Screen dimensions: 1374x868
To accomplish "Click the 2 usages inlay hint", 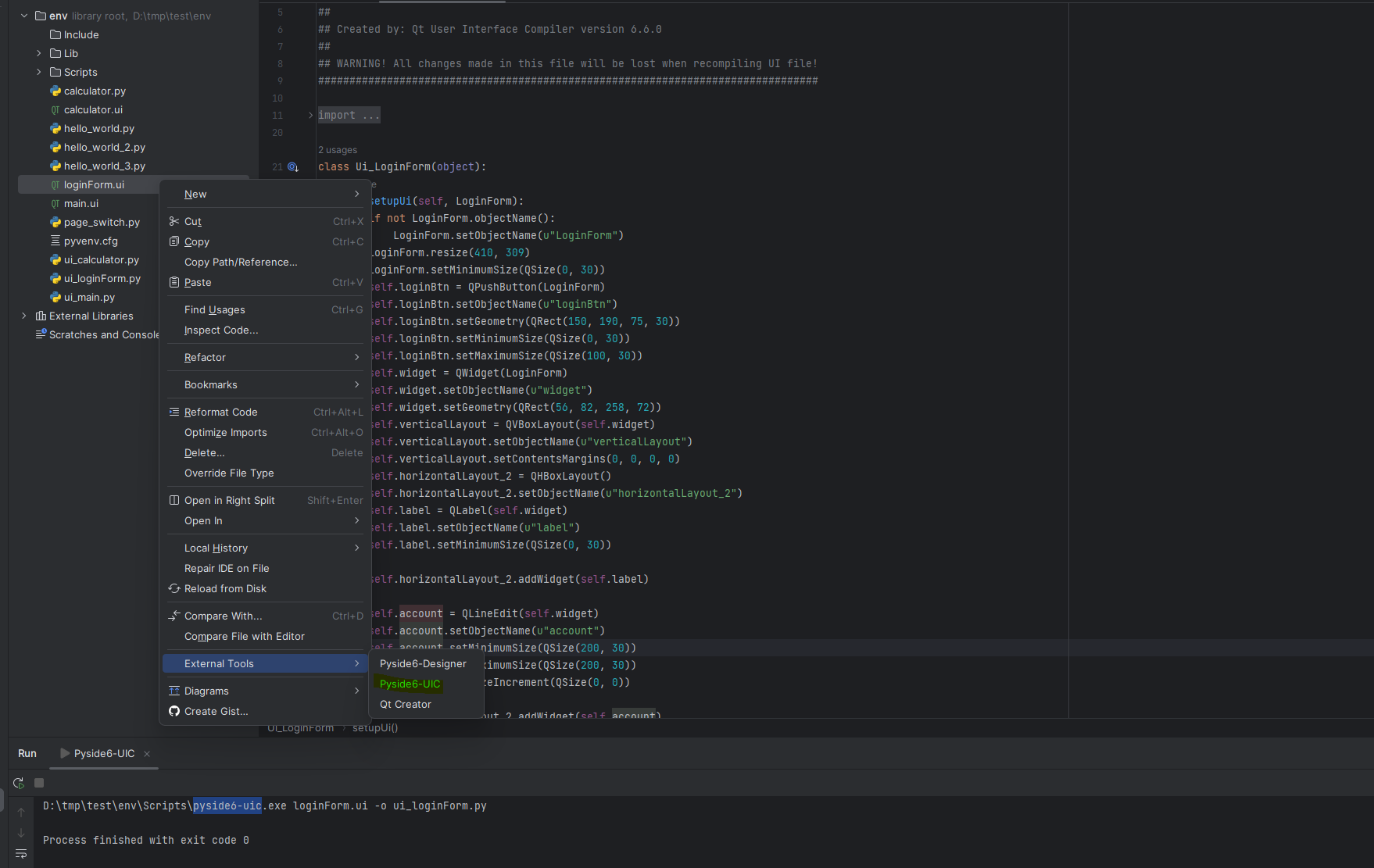I will coord(338,150).
